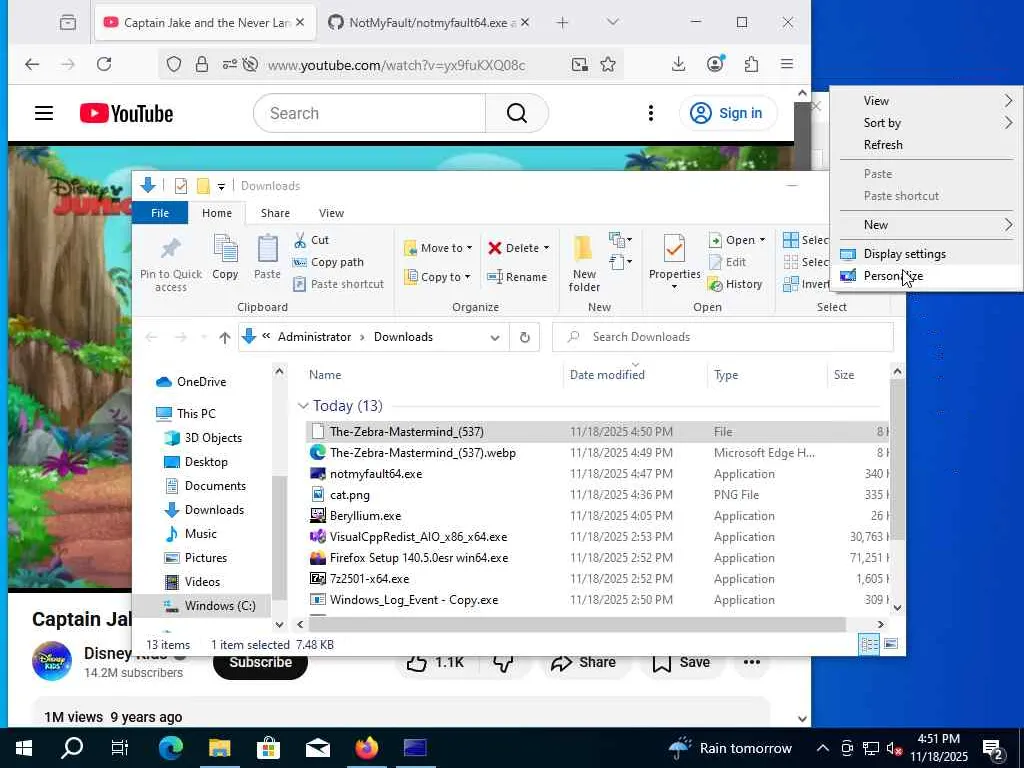
Task: Click navigation pane scrollbar
Action: [279, 537]
